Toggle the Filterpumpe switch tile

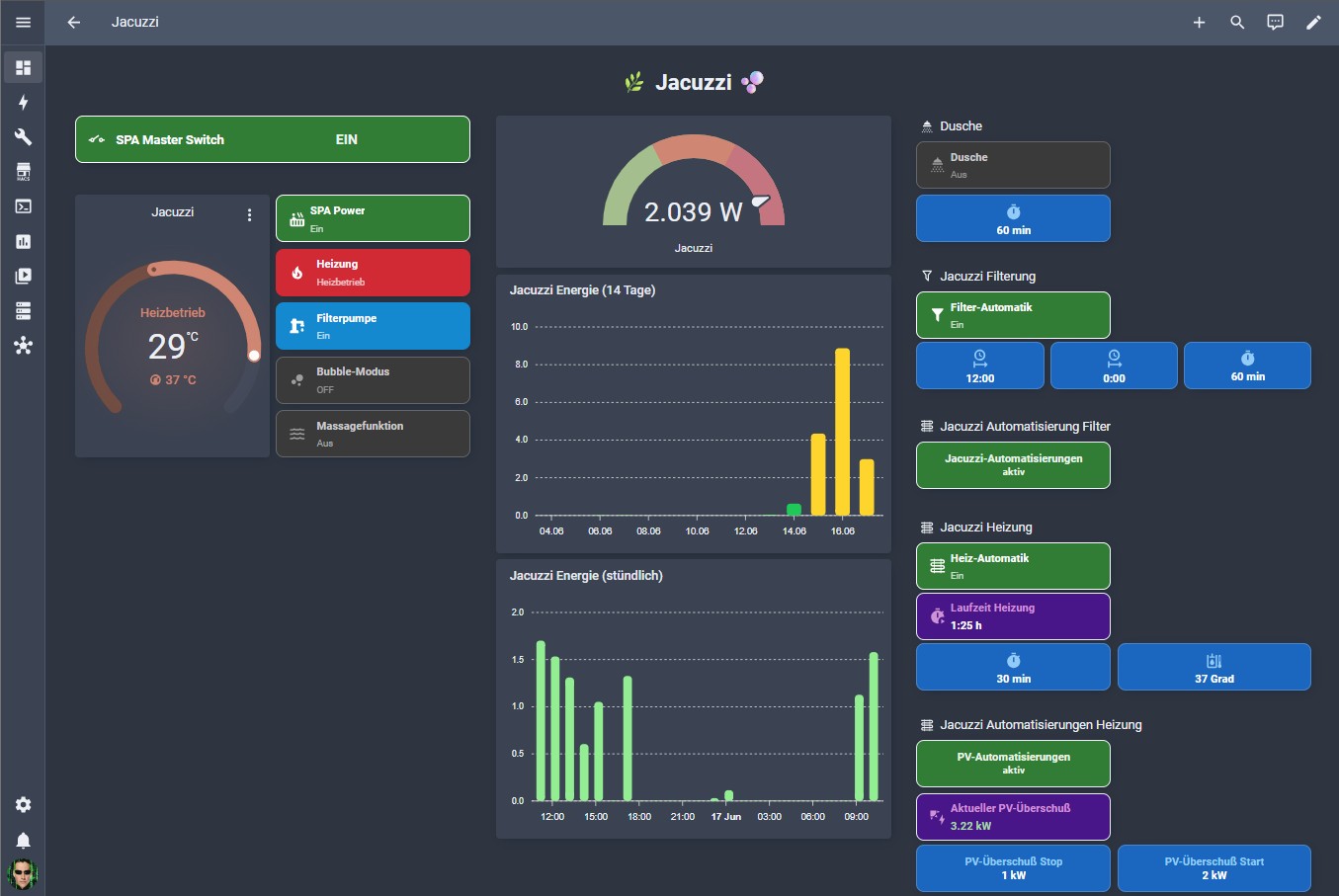pos(373,326)
